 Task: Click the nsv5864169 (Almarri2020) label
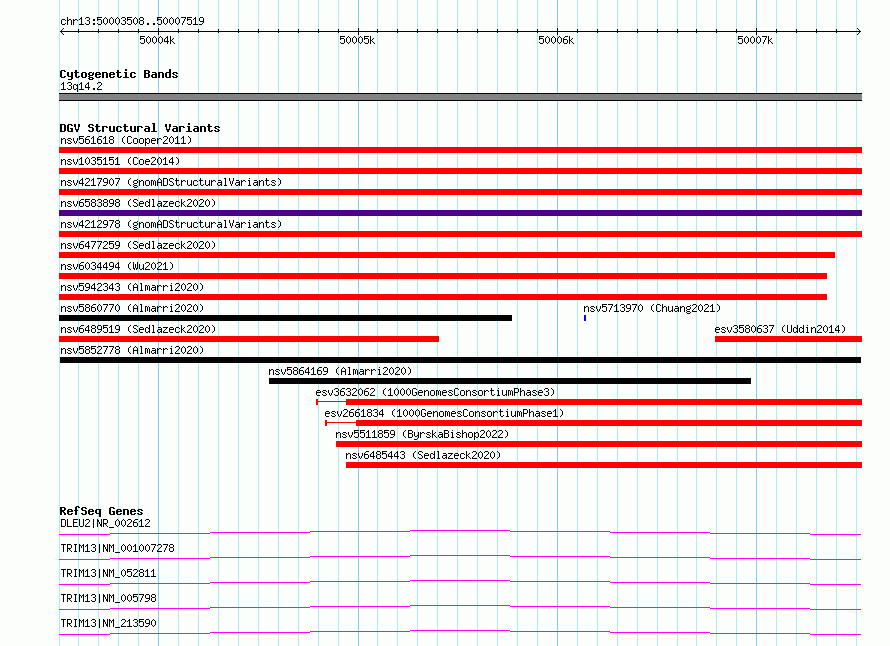click(x=340, y=371)
